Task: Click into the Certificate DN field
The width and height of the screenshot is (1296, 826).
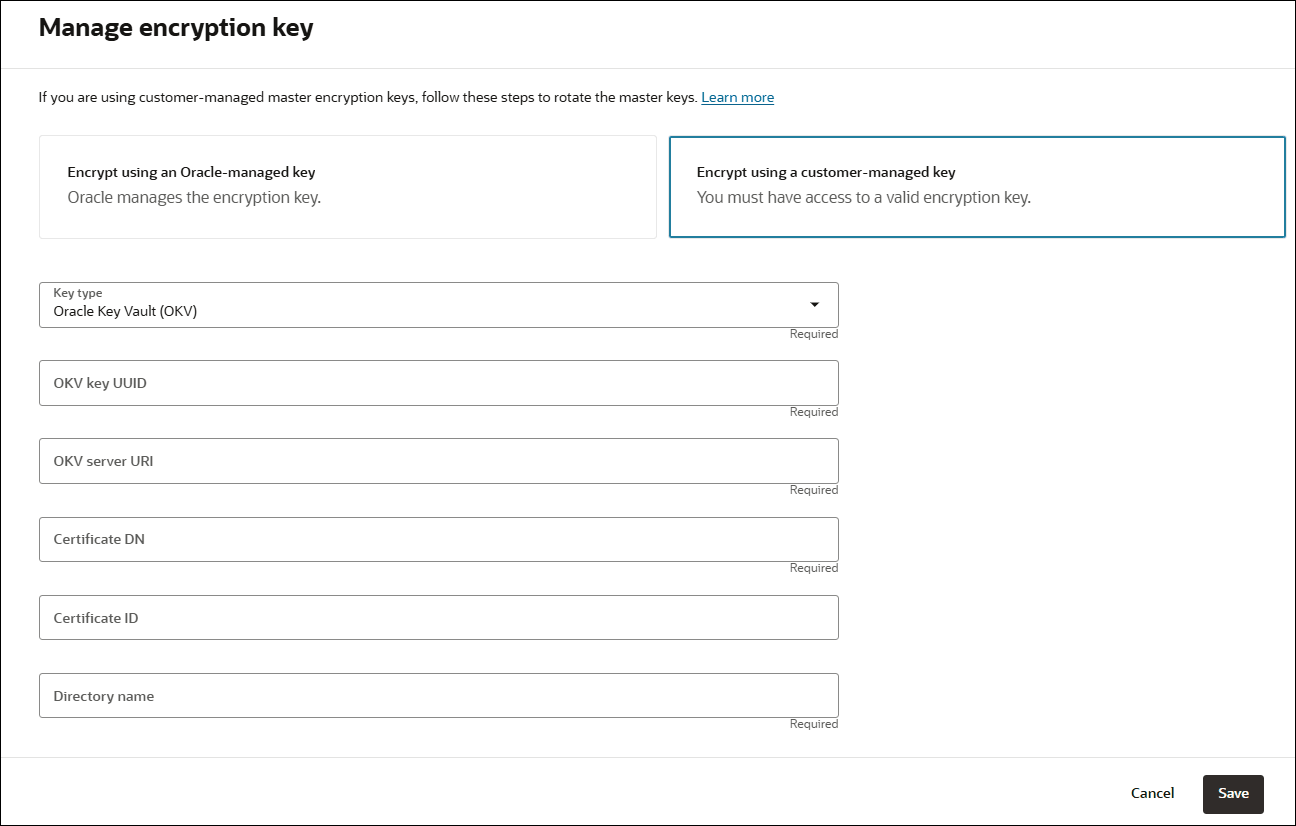Action: point(438,539)
